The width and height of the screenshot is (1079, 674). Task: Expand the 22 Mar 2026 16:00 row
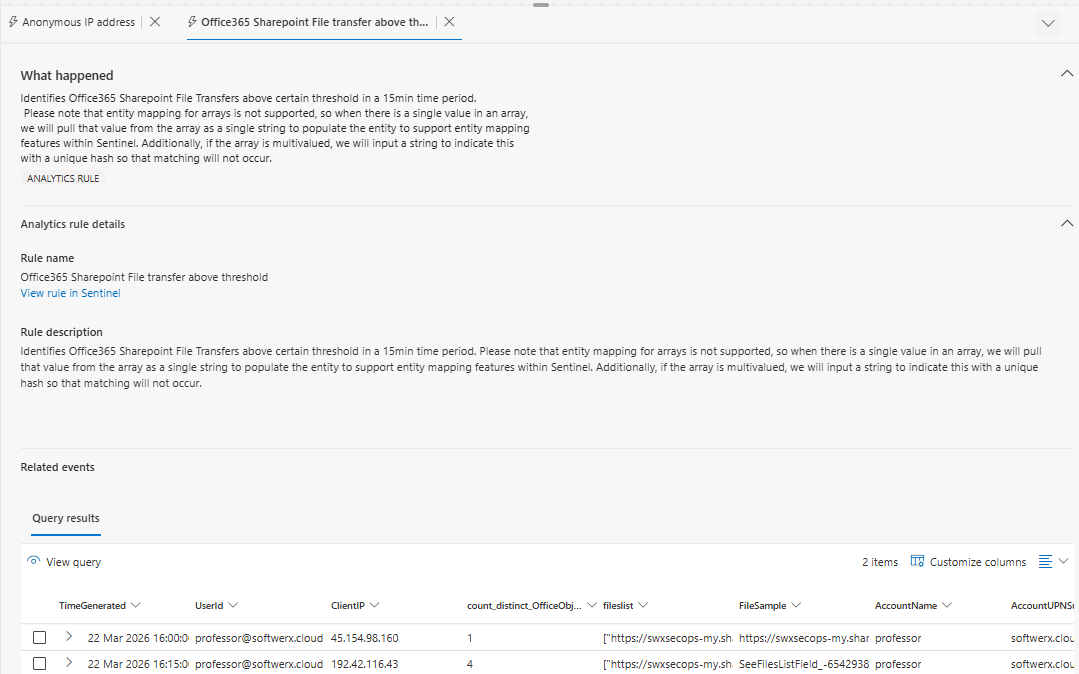click(x=69, y=637)
